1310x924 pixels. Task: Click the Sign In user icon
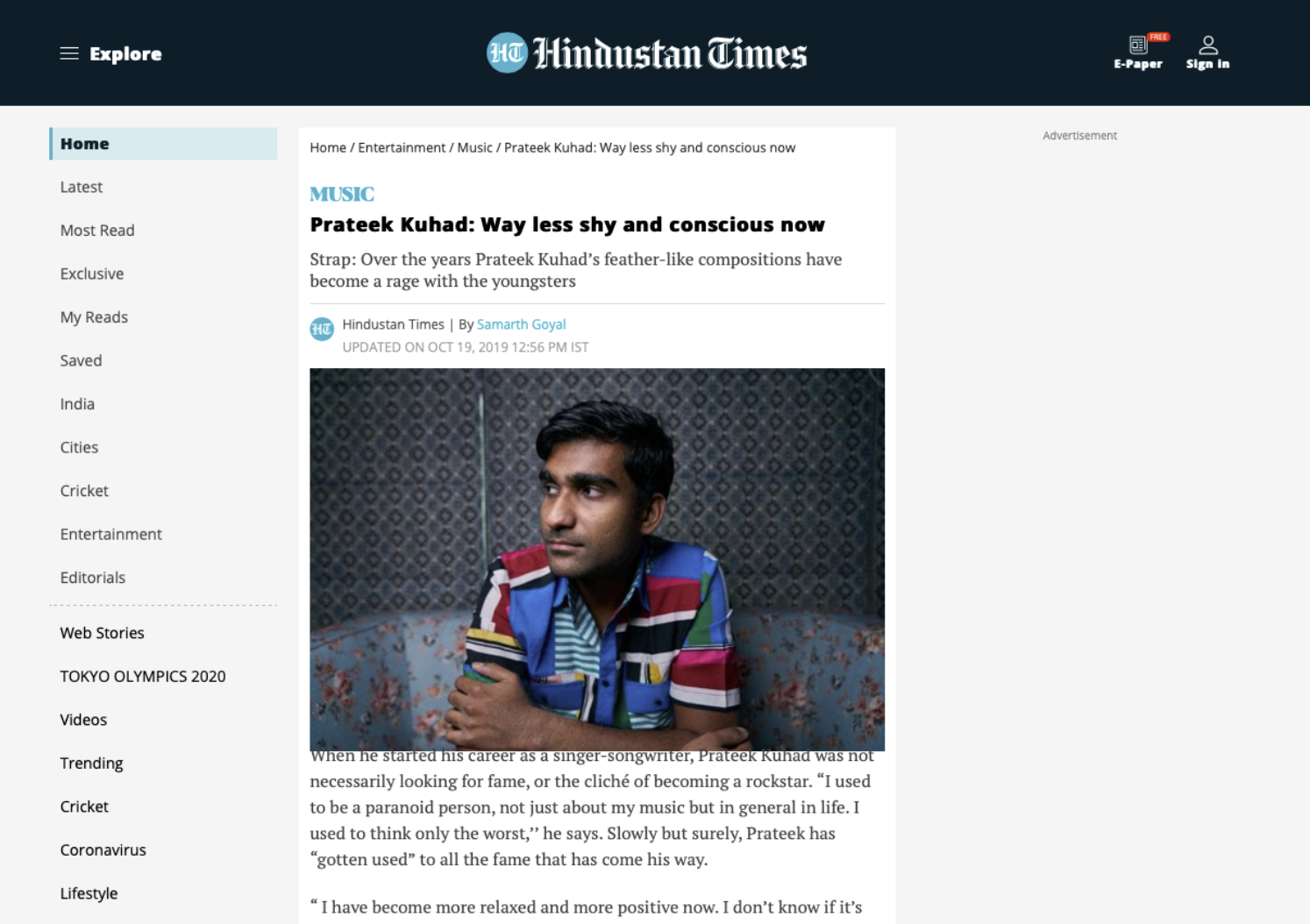(1208, 46)
